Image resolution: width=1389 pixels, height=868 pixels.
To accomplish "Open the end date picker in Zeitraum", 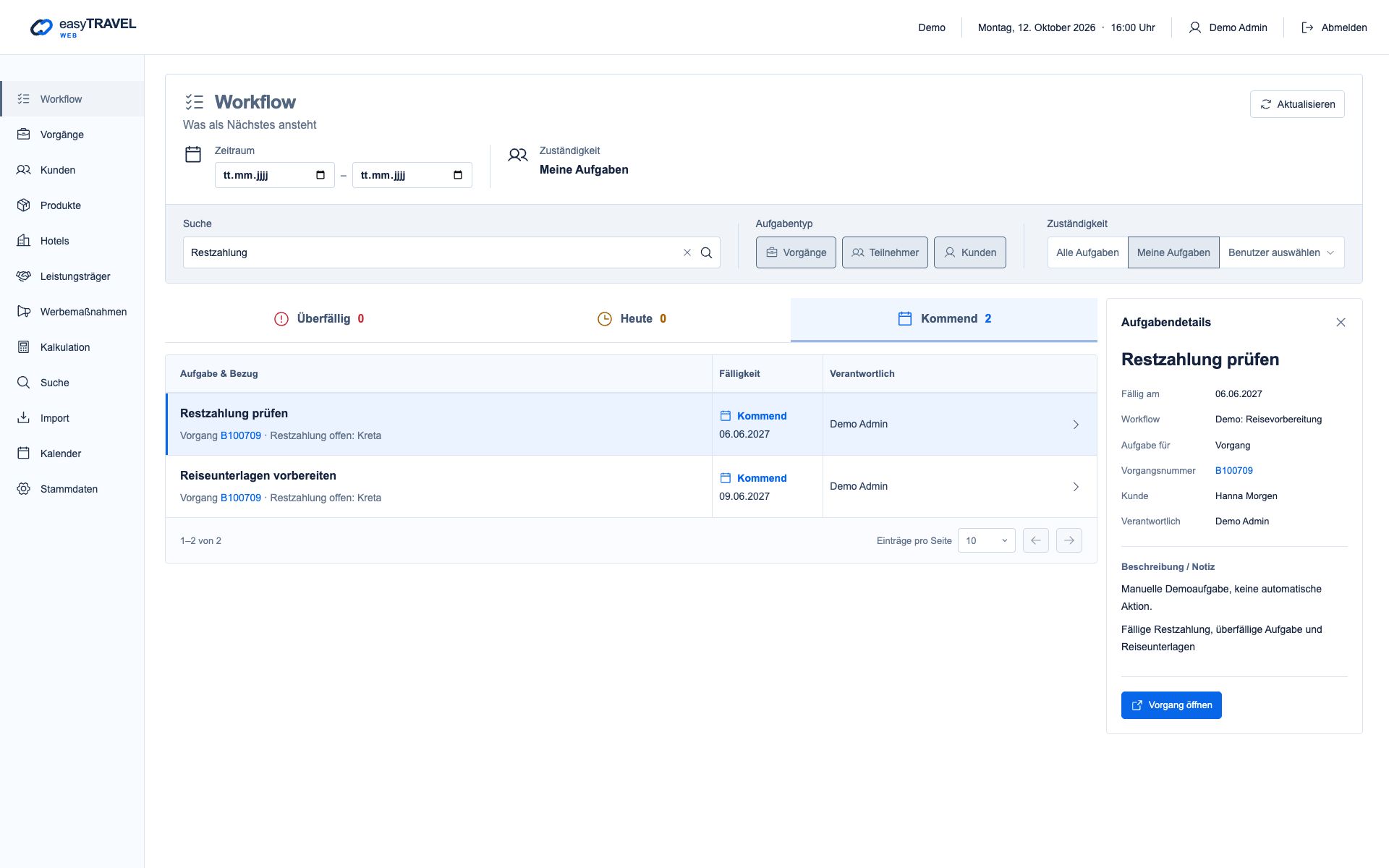I will tap(458, 175).
